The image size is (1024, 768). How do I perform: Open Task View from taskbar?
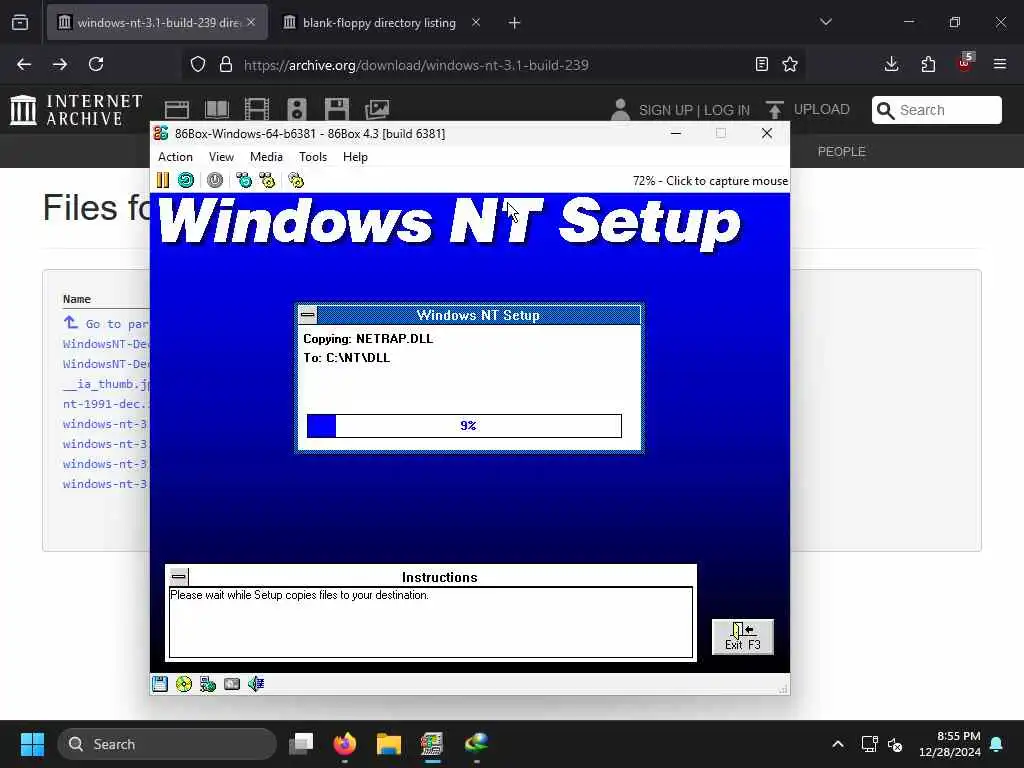tap(301, 744)
